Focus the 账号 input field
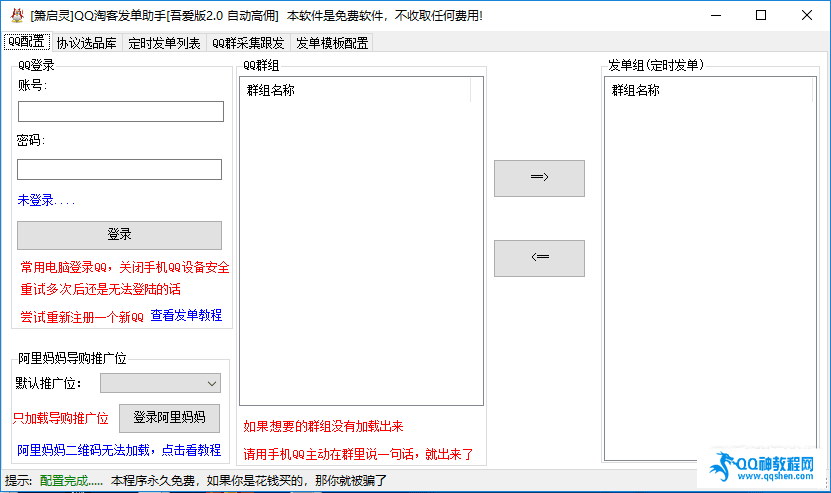The height and width of the screenshot is (493, 831). [121, 111]
